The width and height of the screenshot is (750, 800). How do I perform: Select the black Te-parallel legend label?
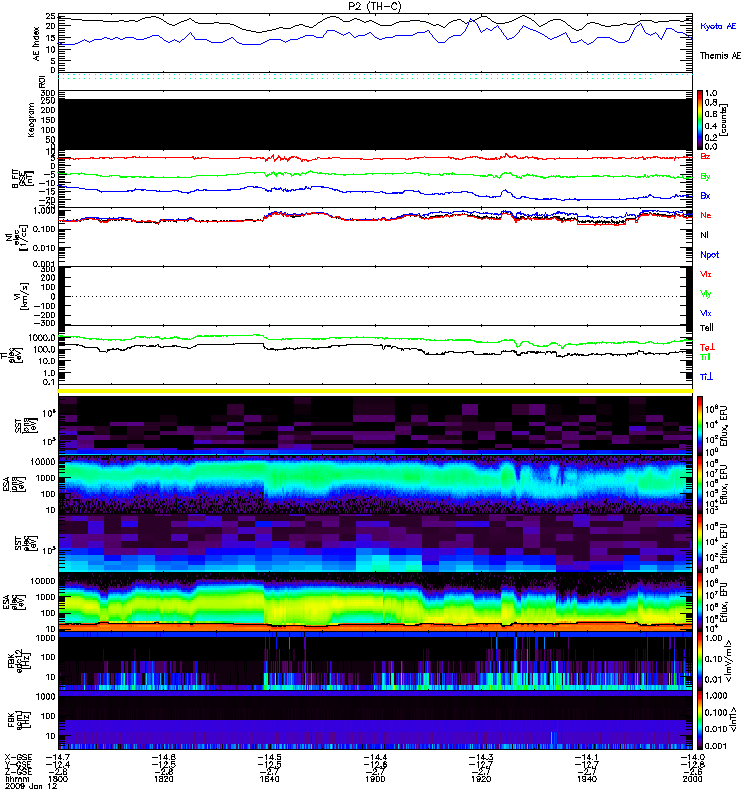pyautogui.click(x=707, y=328)
